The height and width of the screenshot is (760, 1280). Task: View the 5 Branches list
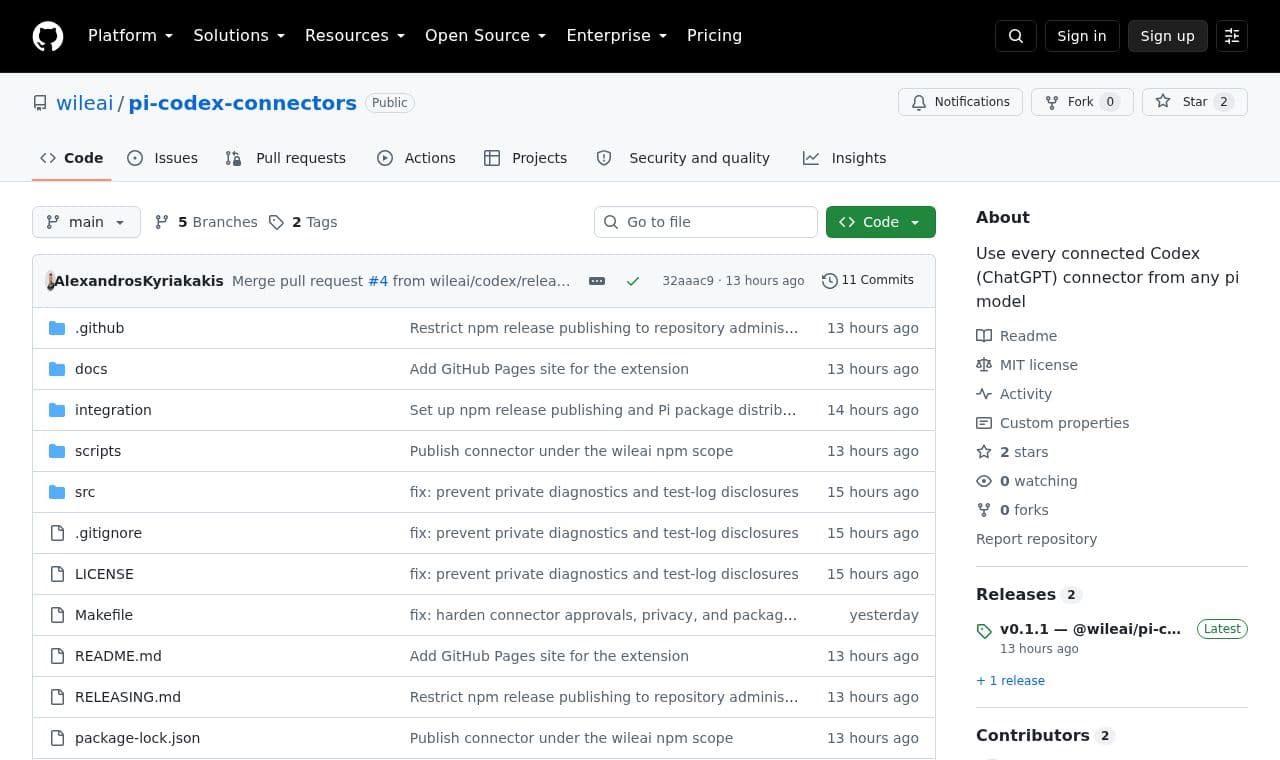(x=206, y=222)
